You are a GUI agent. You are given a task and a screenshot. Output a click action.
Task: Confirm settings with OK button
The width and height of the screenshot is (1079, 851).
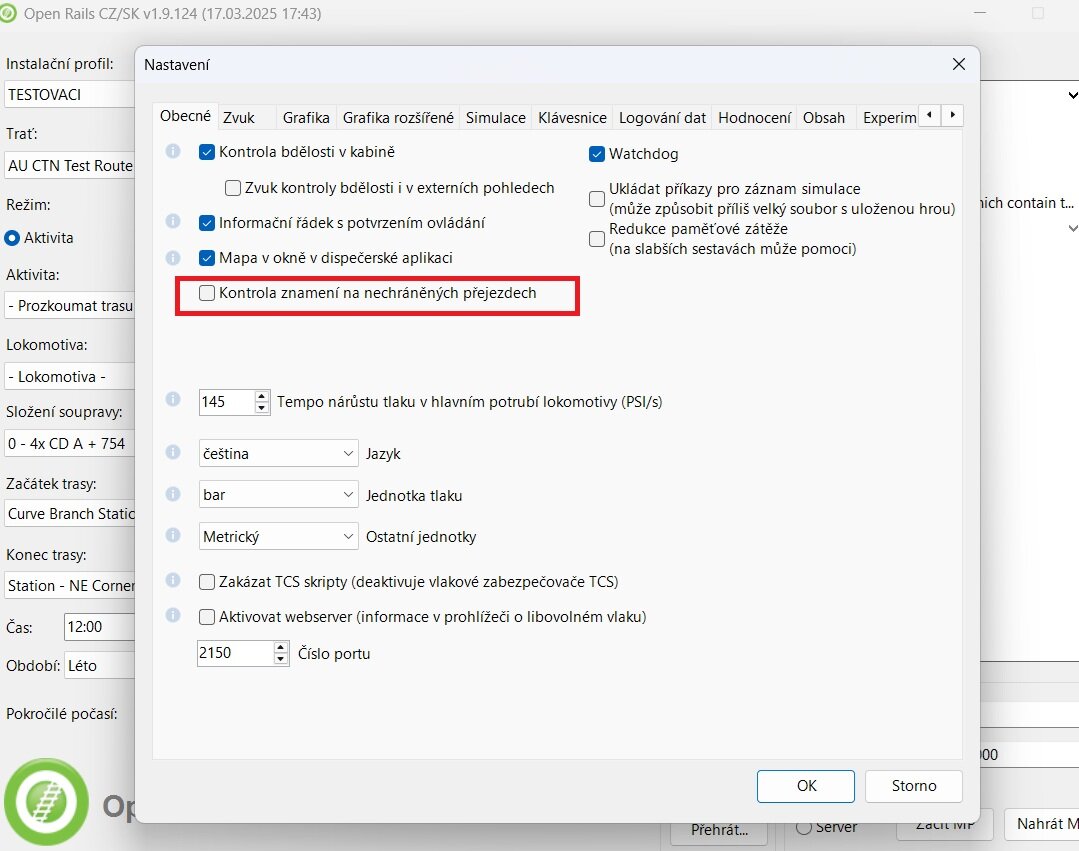click(x=806, y=786)
